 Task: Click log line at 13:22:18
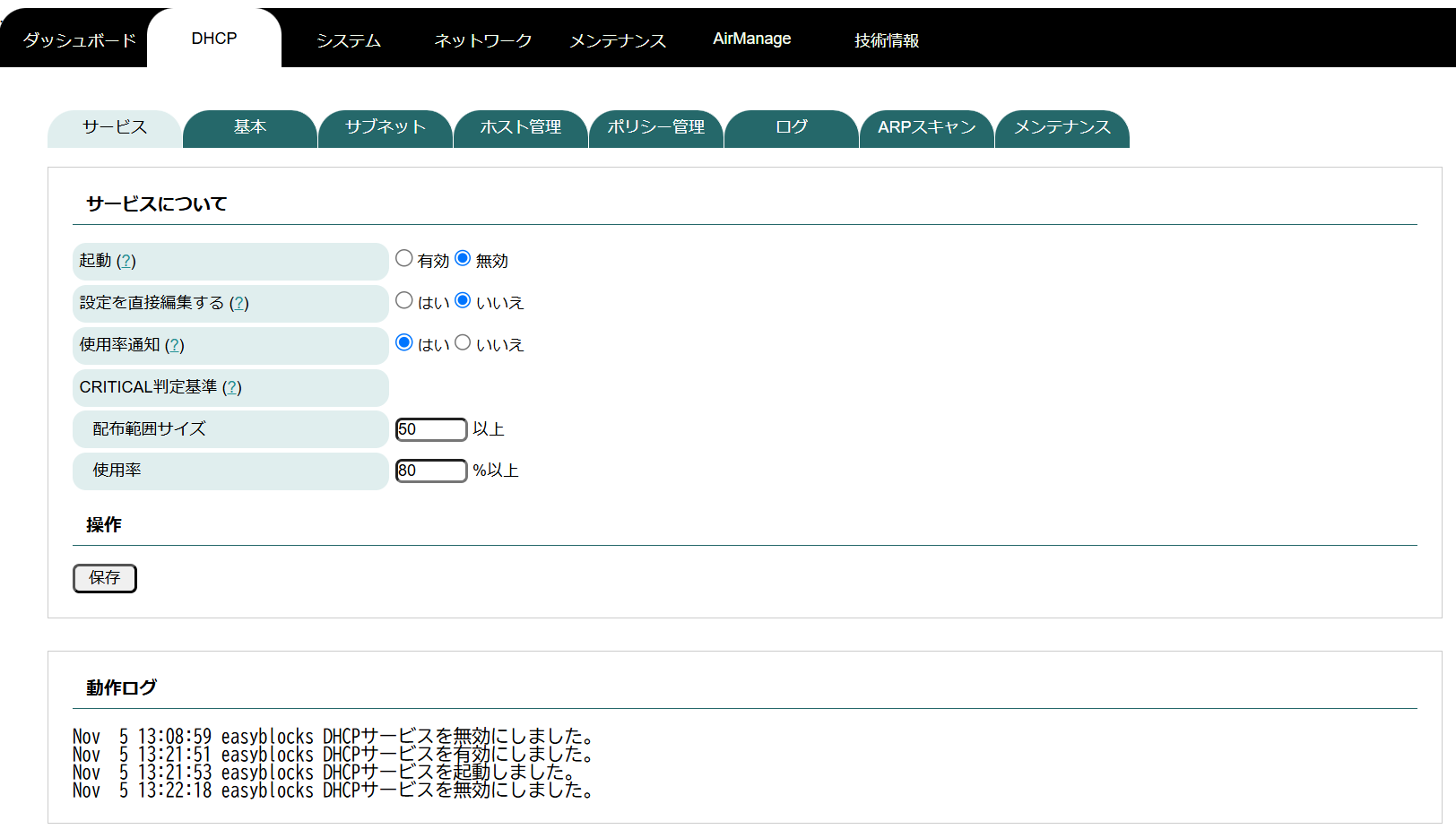click(333, 790)
